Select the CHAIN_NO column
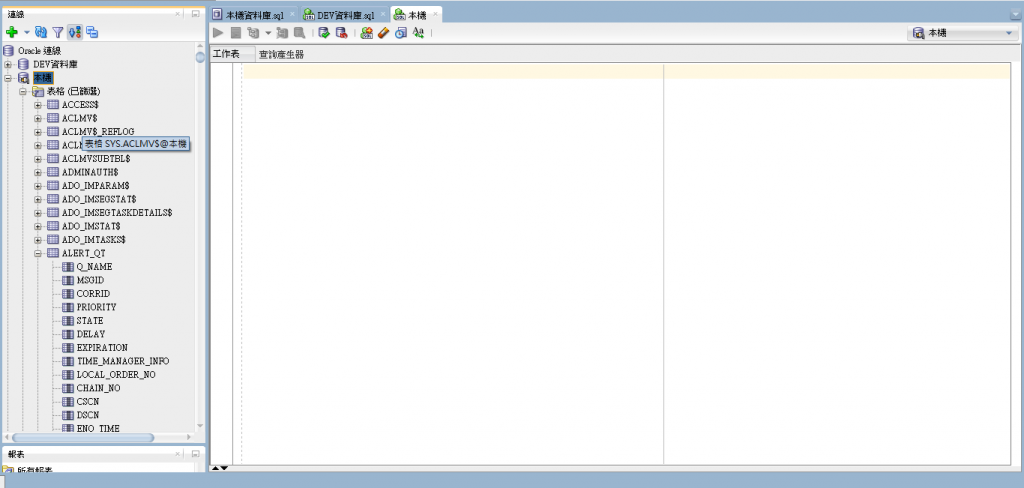 tap(98, 388)
